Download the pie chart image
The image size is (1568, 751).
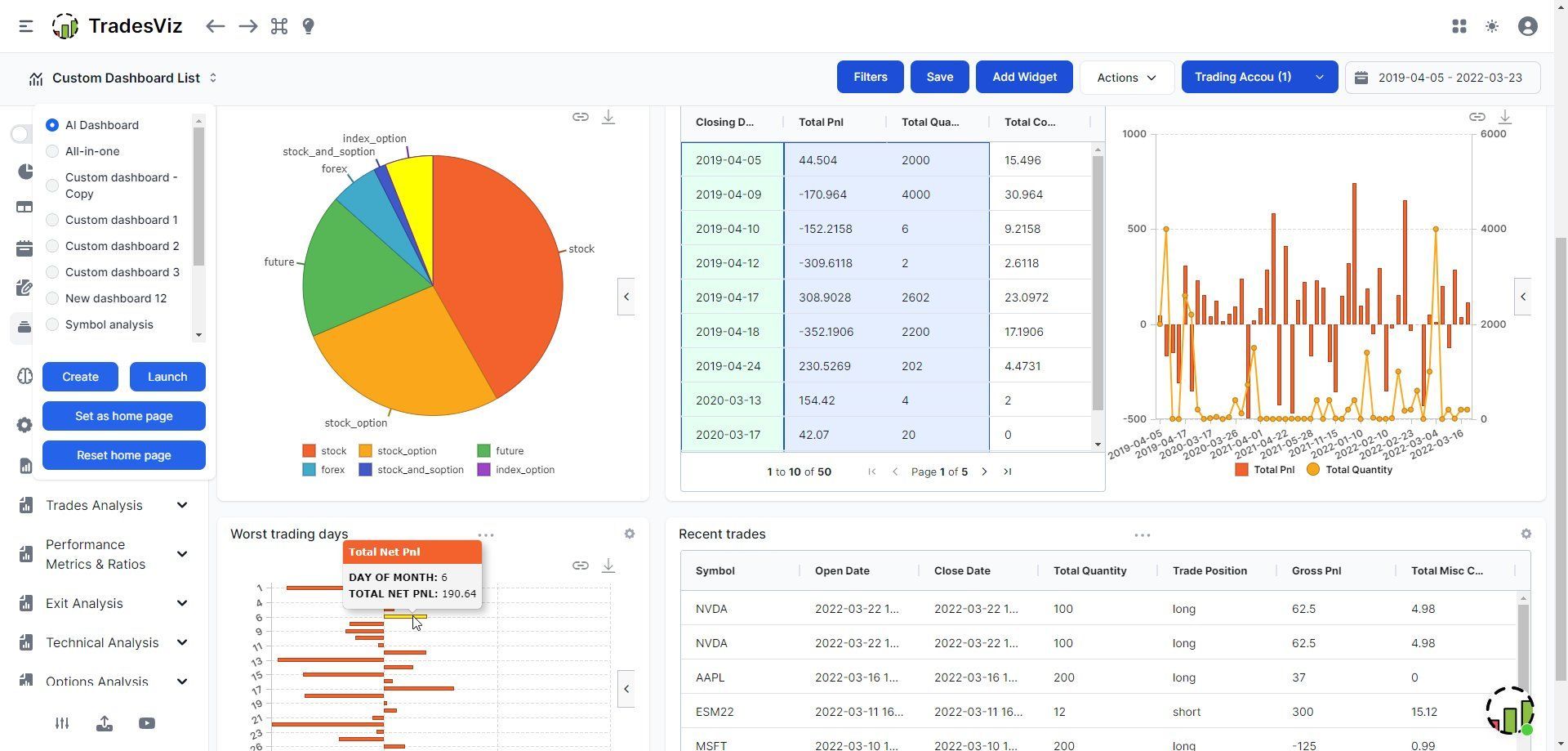tap(608, 117)
